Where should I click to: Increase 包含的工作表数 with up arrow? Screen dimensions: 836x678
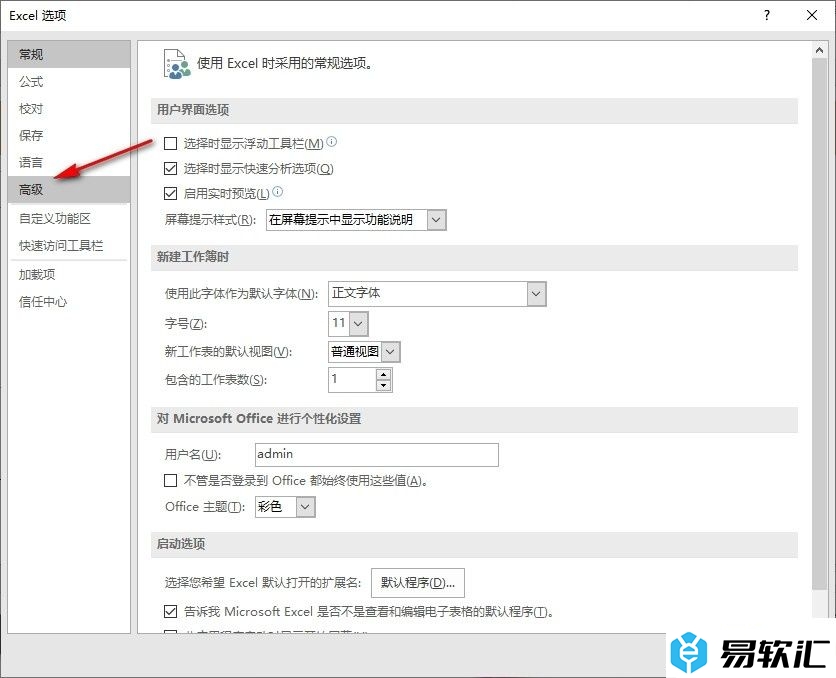click(x=384, y=374)
